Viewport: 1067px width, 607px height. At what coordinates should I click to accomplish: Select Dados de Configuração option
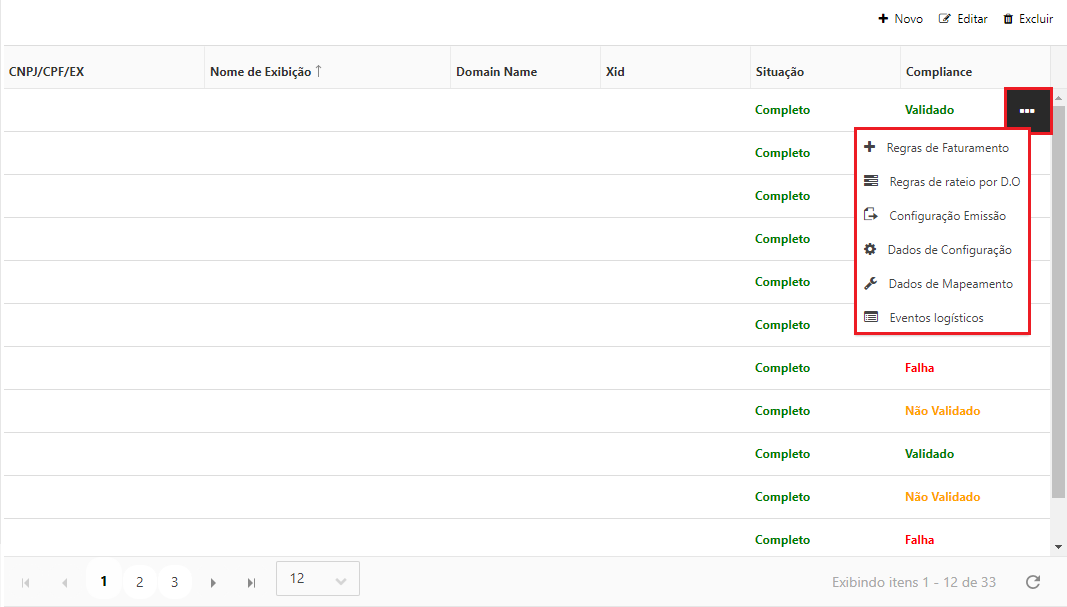[x=949, y=250]
